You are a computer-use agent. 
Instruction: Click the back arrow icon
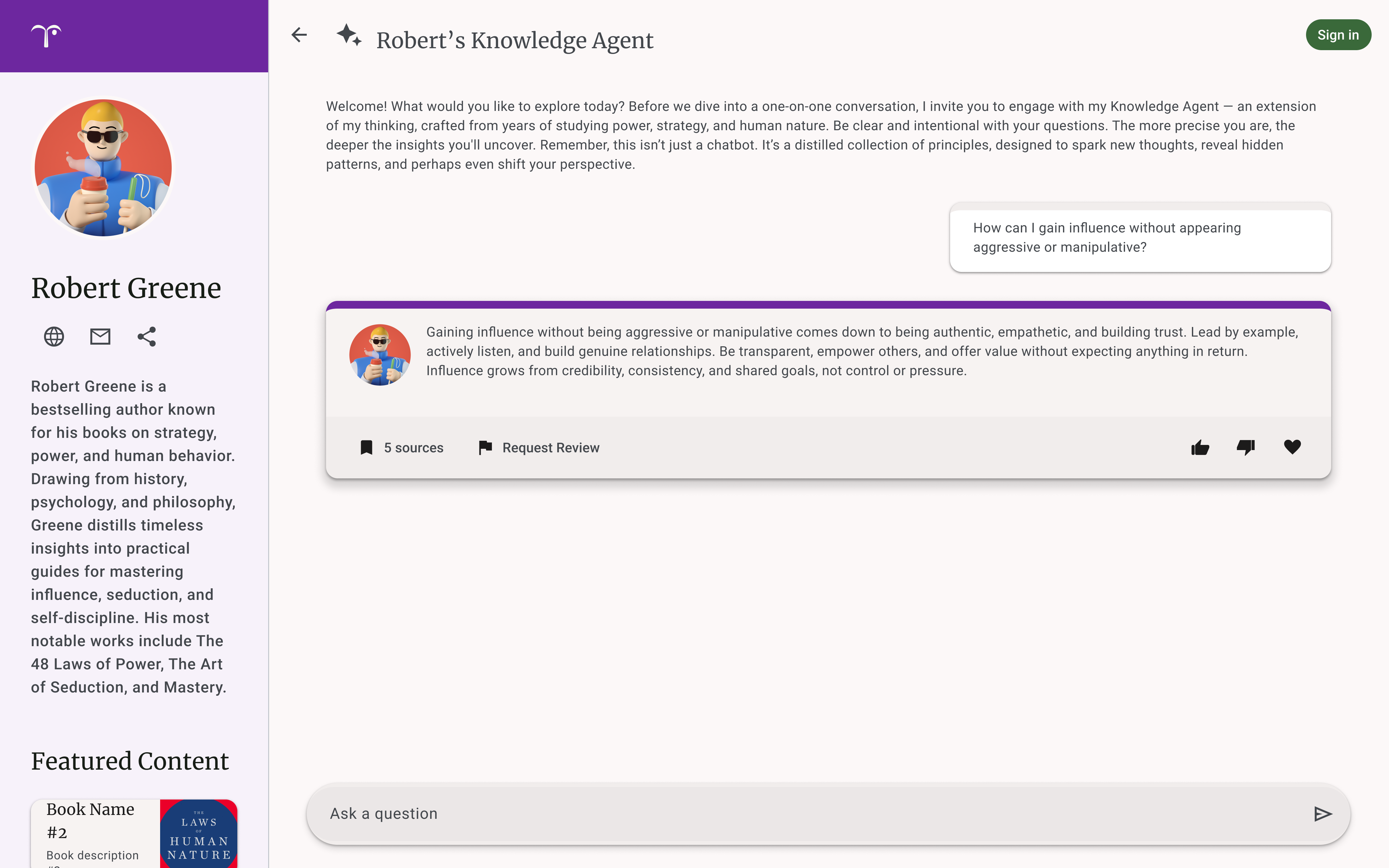click(x=299, y=35)
